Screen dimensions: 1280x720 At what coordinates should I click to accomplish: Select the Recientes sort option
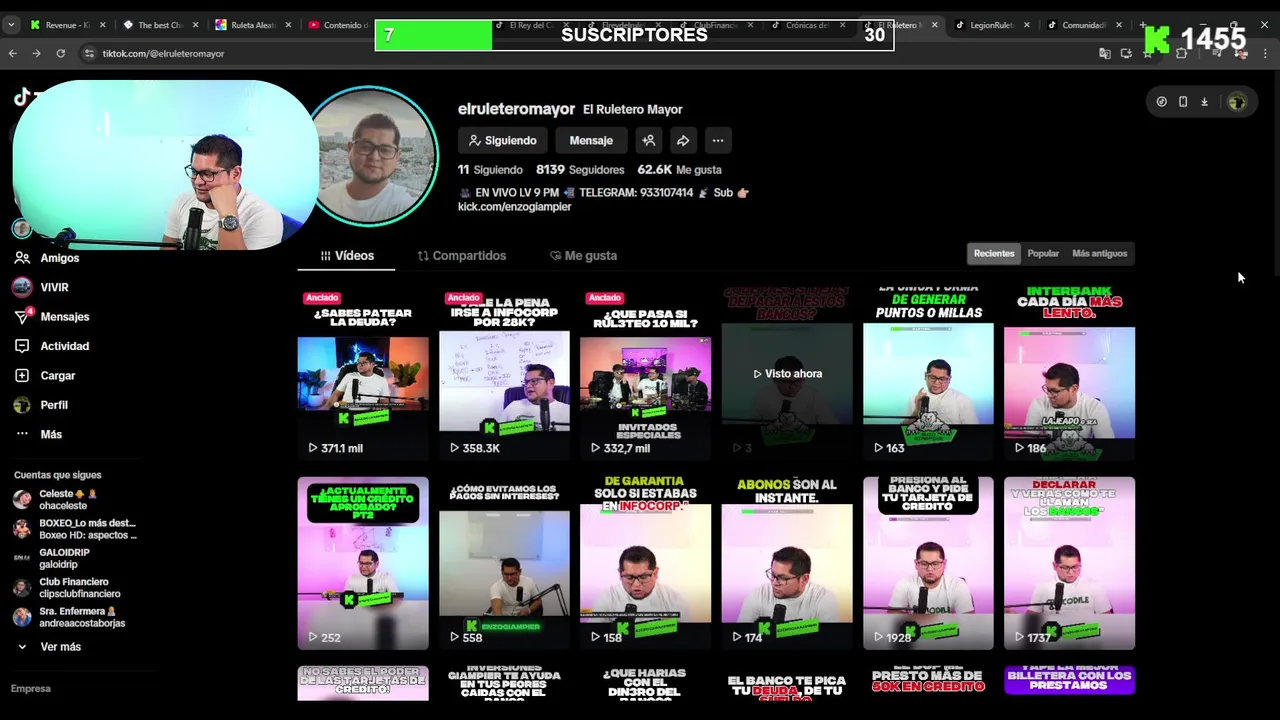[994, 253]
